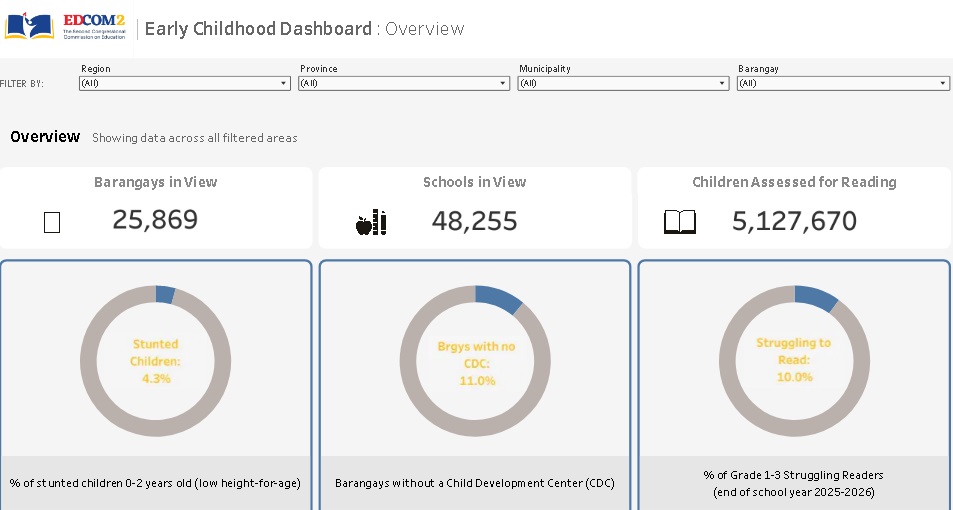Expand the Barangay filter dropdown arrow
Screen dimensions: 953x510
[943, 83]
